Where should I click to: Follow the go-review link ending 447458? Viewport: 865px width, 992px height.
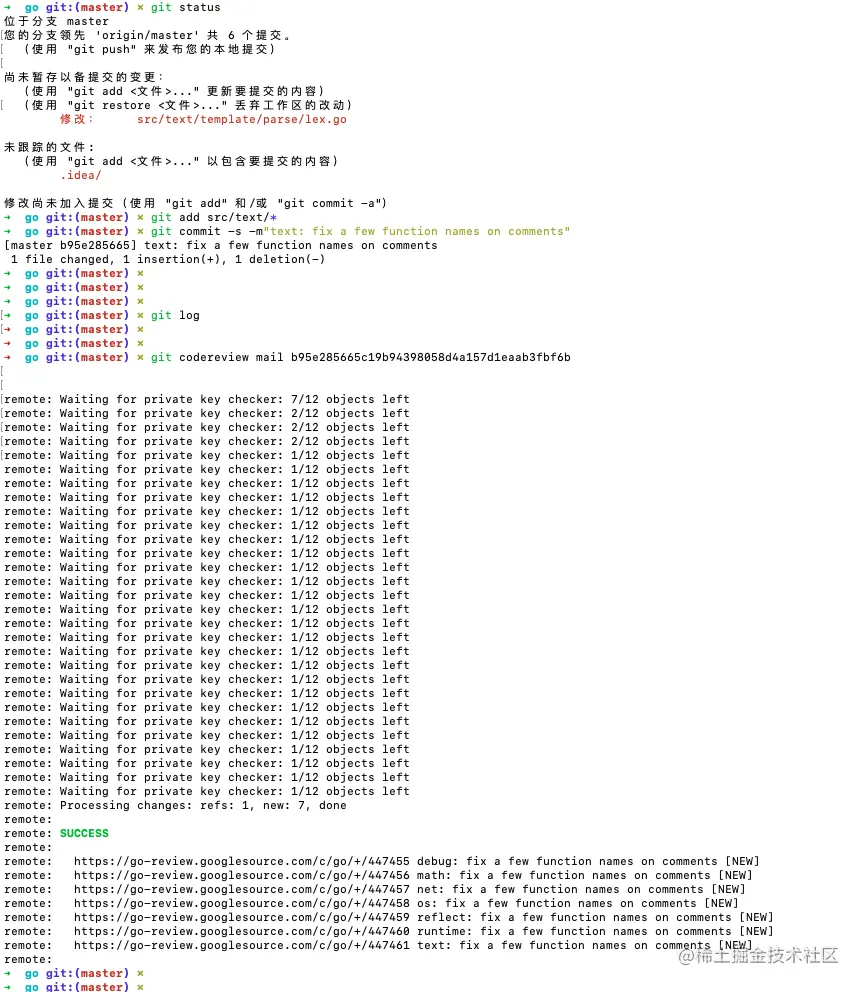[242, 903]
